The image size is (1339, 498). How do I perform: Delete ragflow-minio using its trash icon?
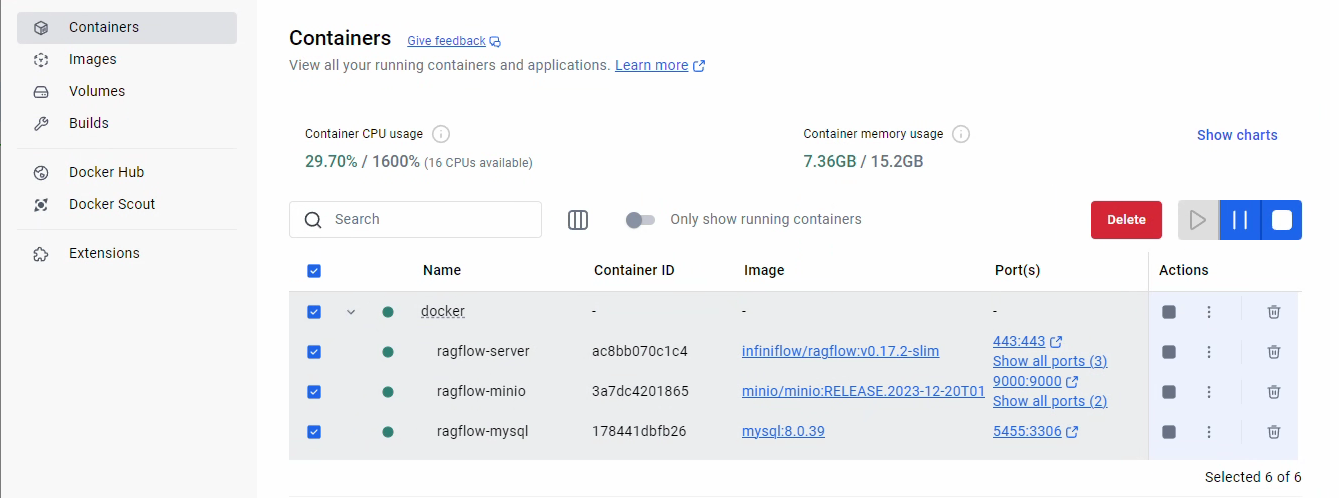point(1273,392)
